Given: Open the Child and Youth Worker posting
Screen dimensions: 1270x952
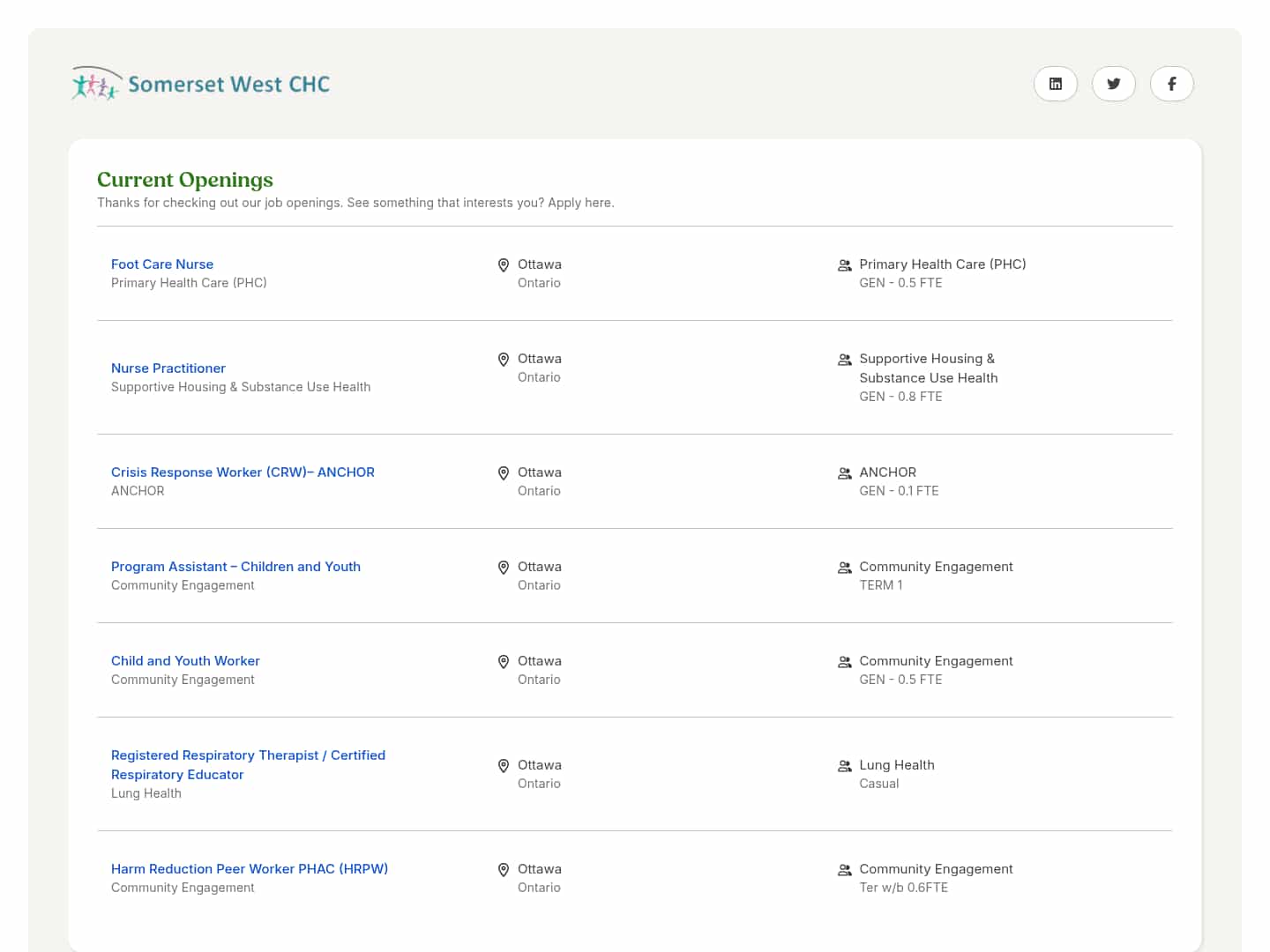Looking at the screenshot, I should [185, 661].
